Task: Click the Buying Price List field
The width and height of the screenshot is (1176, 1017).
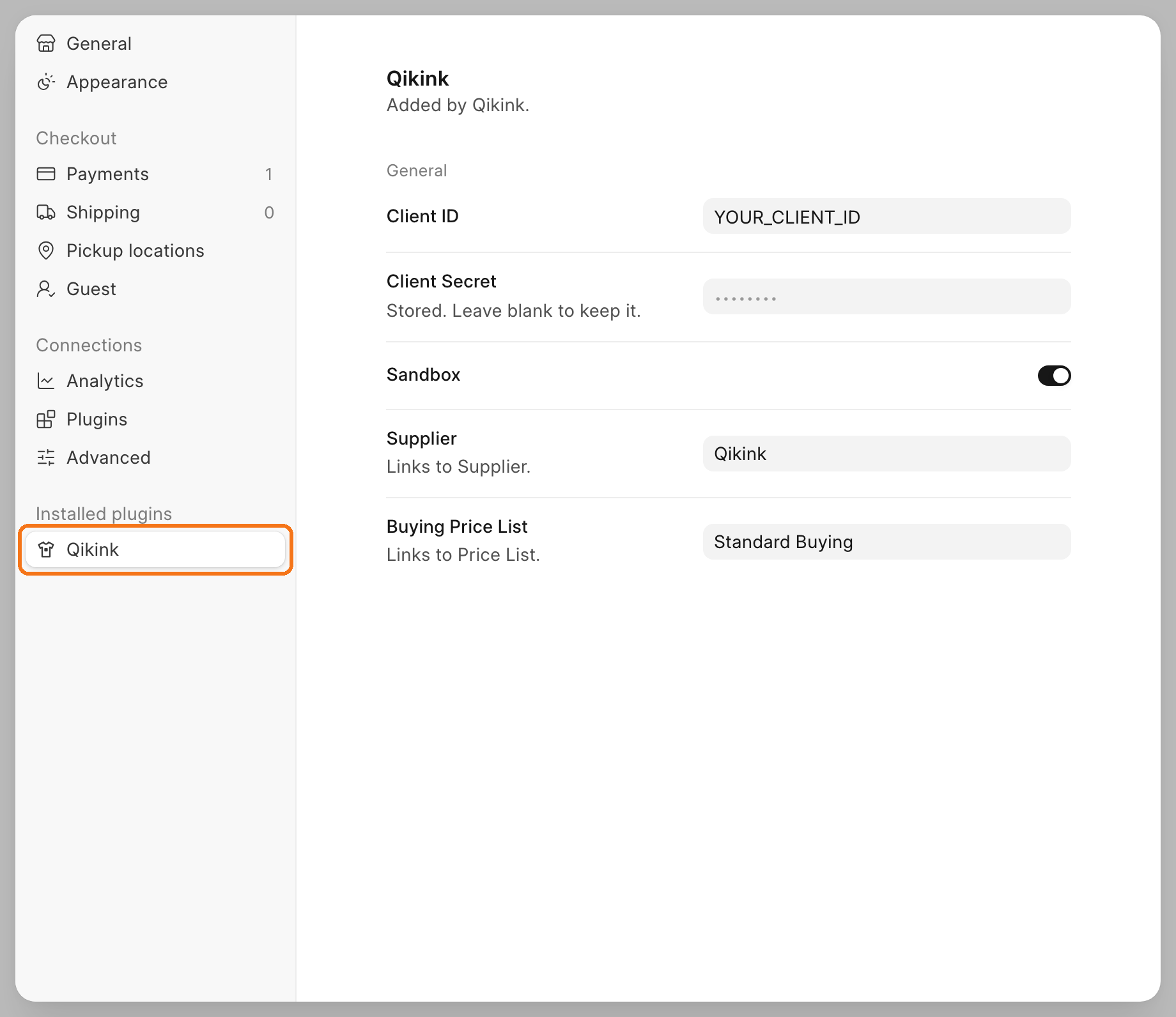Action: [x=886, y=542]
